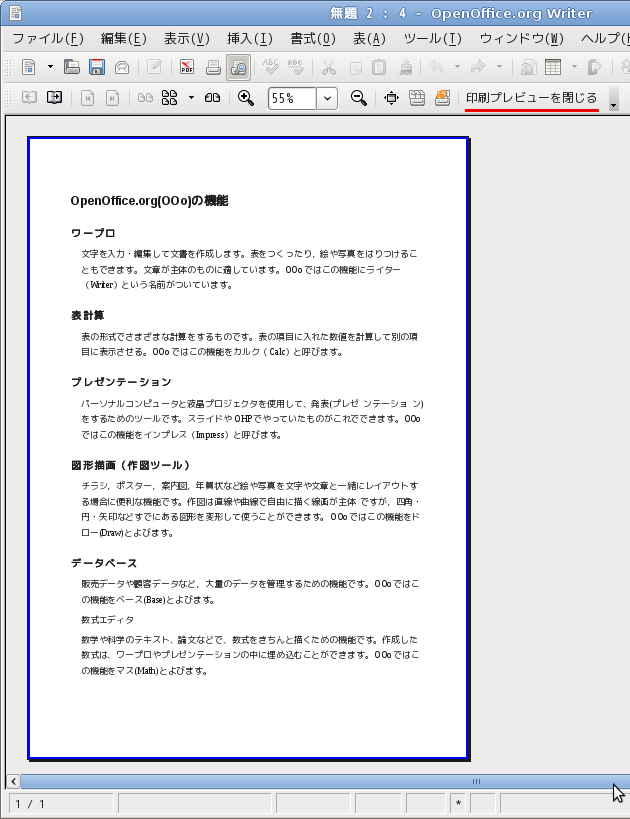The width and height of the screenshot is (630, 819).
Task: Switch to Book Preview view
Action: click(212, 98)
